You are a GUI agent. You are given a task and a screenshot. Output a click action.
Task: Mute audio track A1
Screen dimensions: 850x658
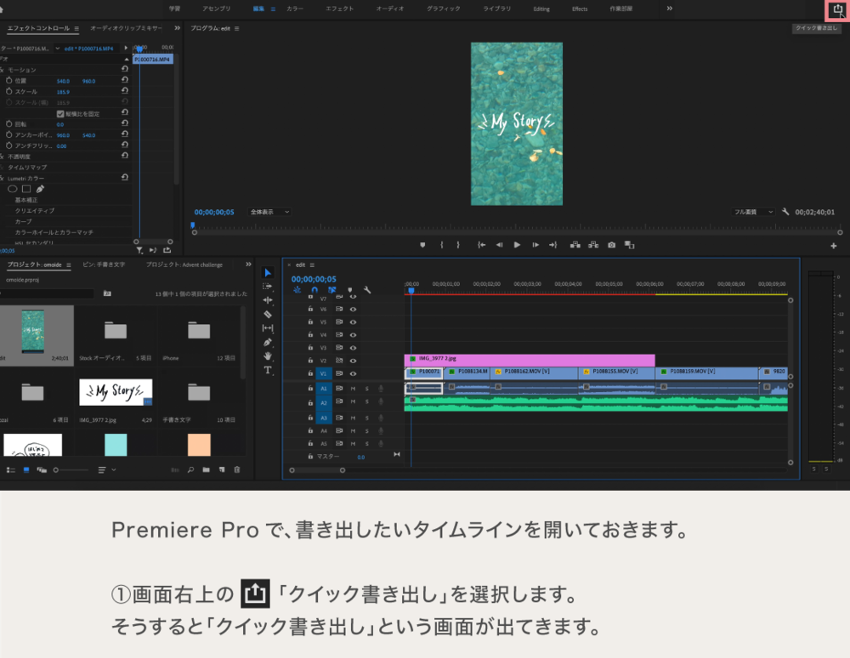coord(353,389)
